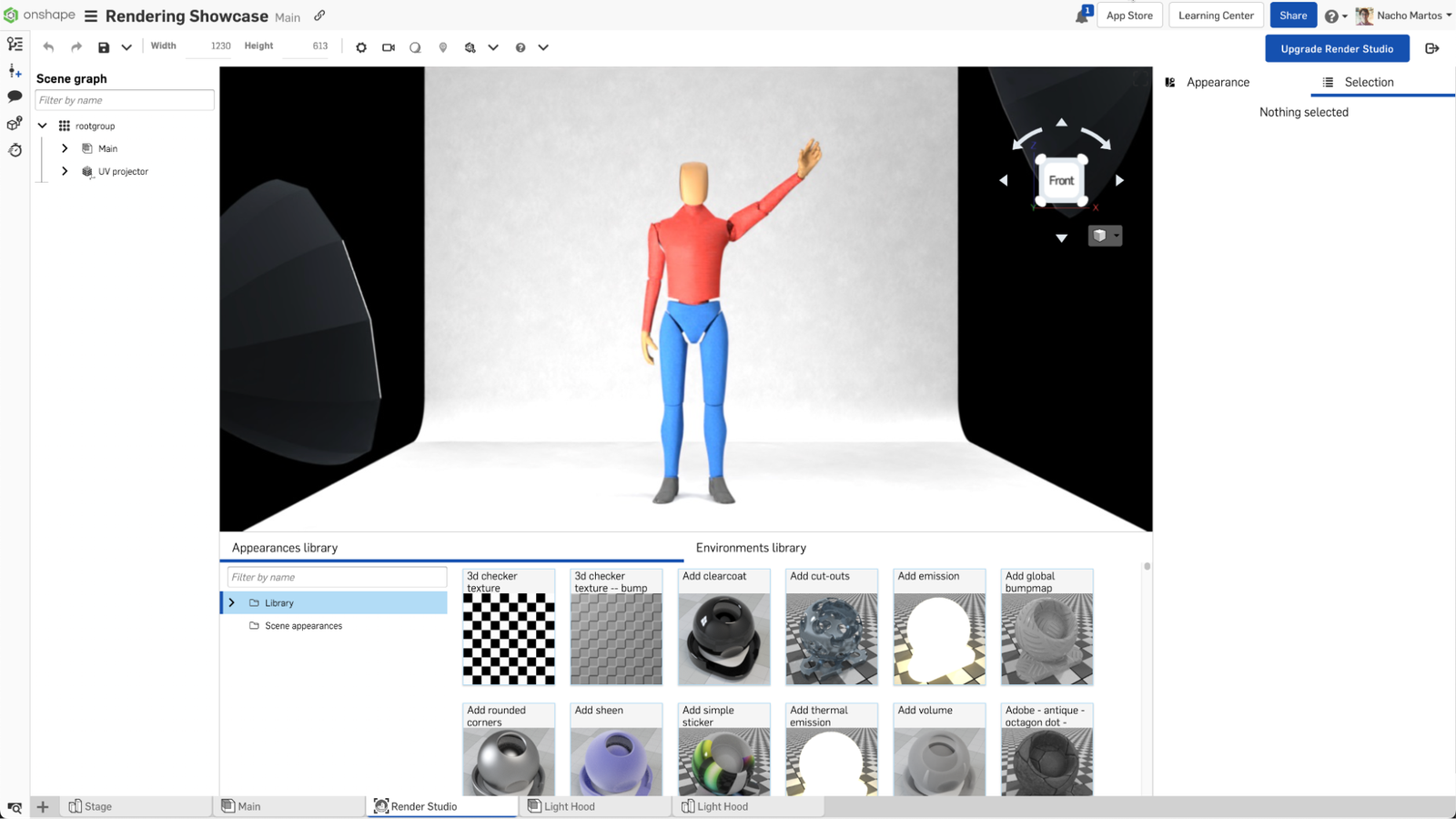Open the render settings gear icon
This screenshot has width=1456, height=819.
pos(361,46)
